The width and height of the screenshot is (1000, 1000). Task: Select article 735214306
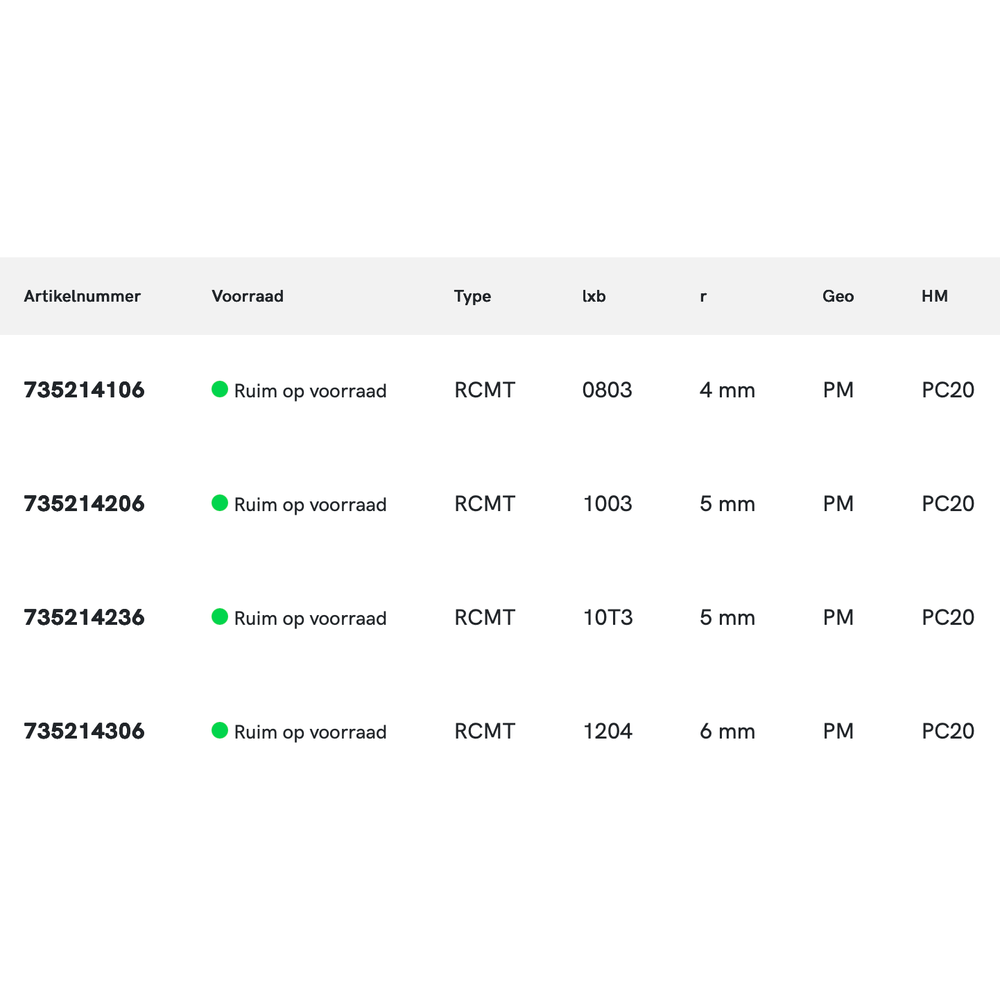click(84, 731)
